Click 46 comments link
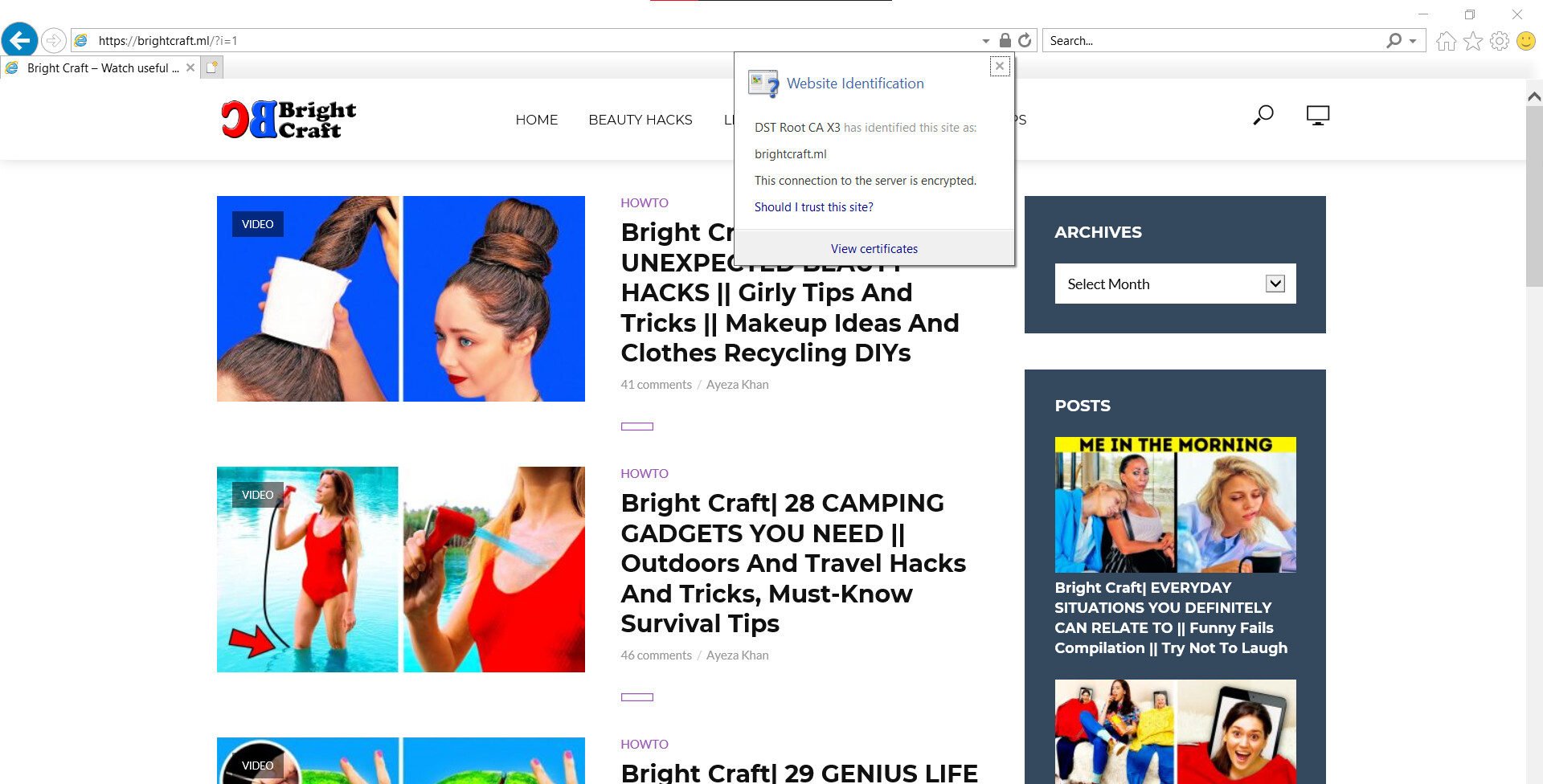1543x784 pixels. tap(656, 655)
